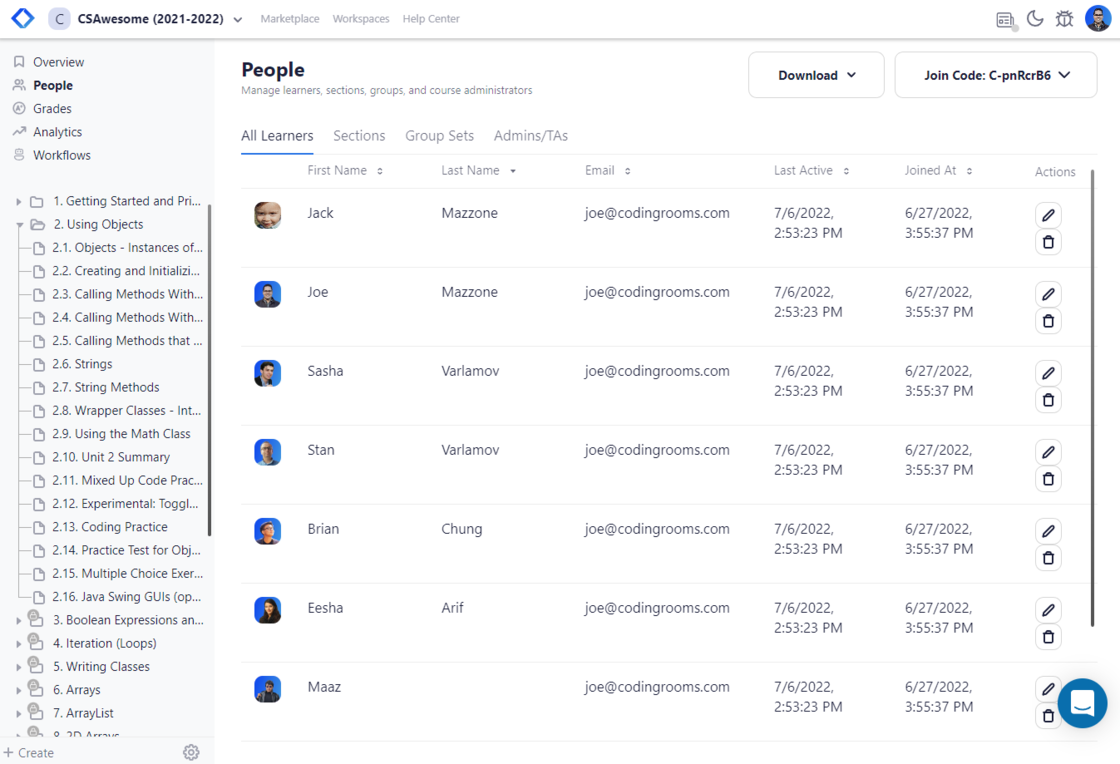Open the Download dropdown
The height and width of the screenshot is (764, 1120).
(x=816, y=75)
